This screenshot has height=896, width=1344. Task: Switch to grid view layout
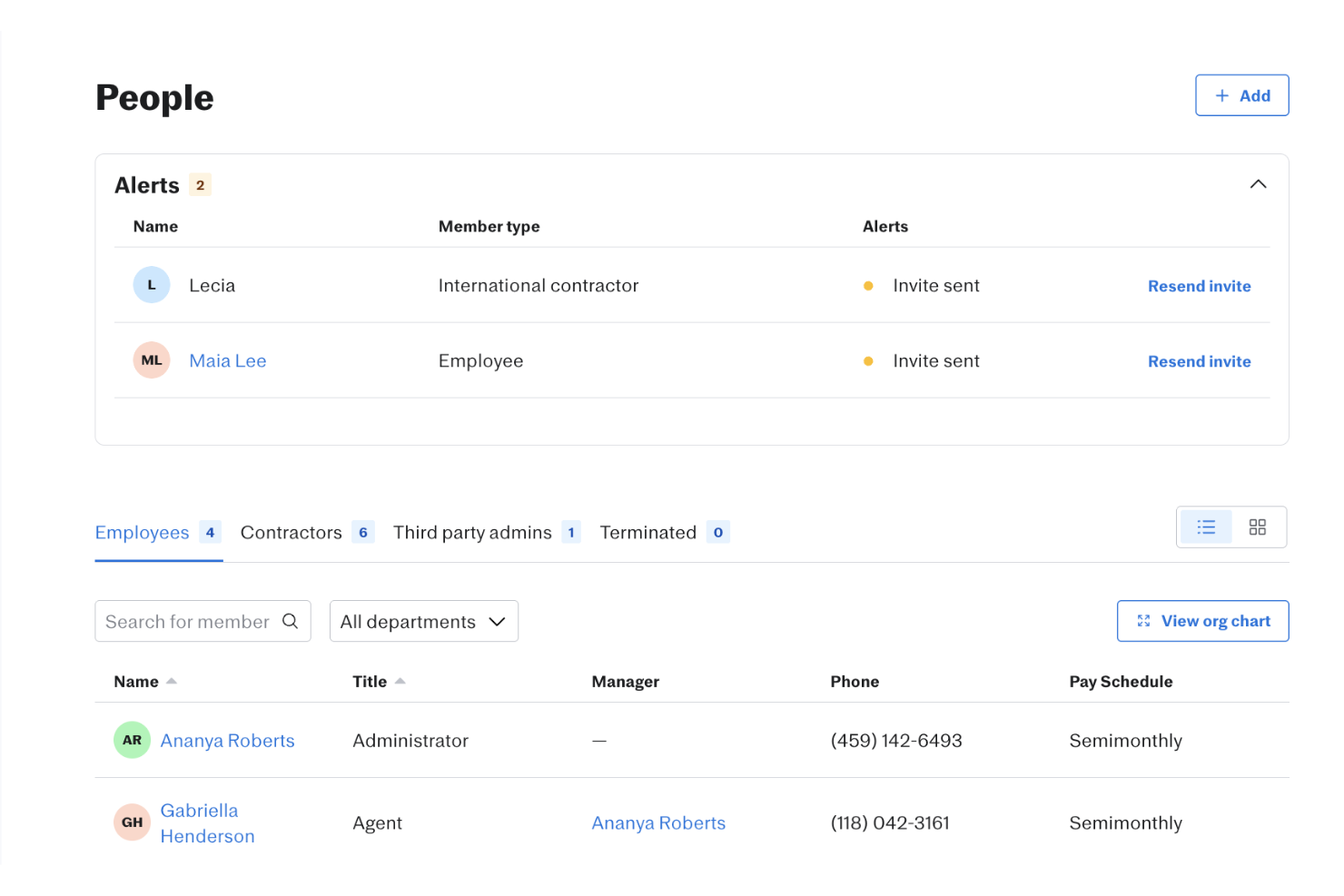pos(1258,527)
